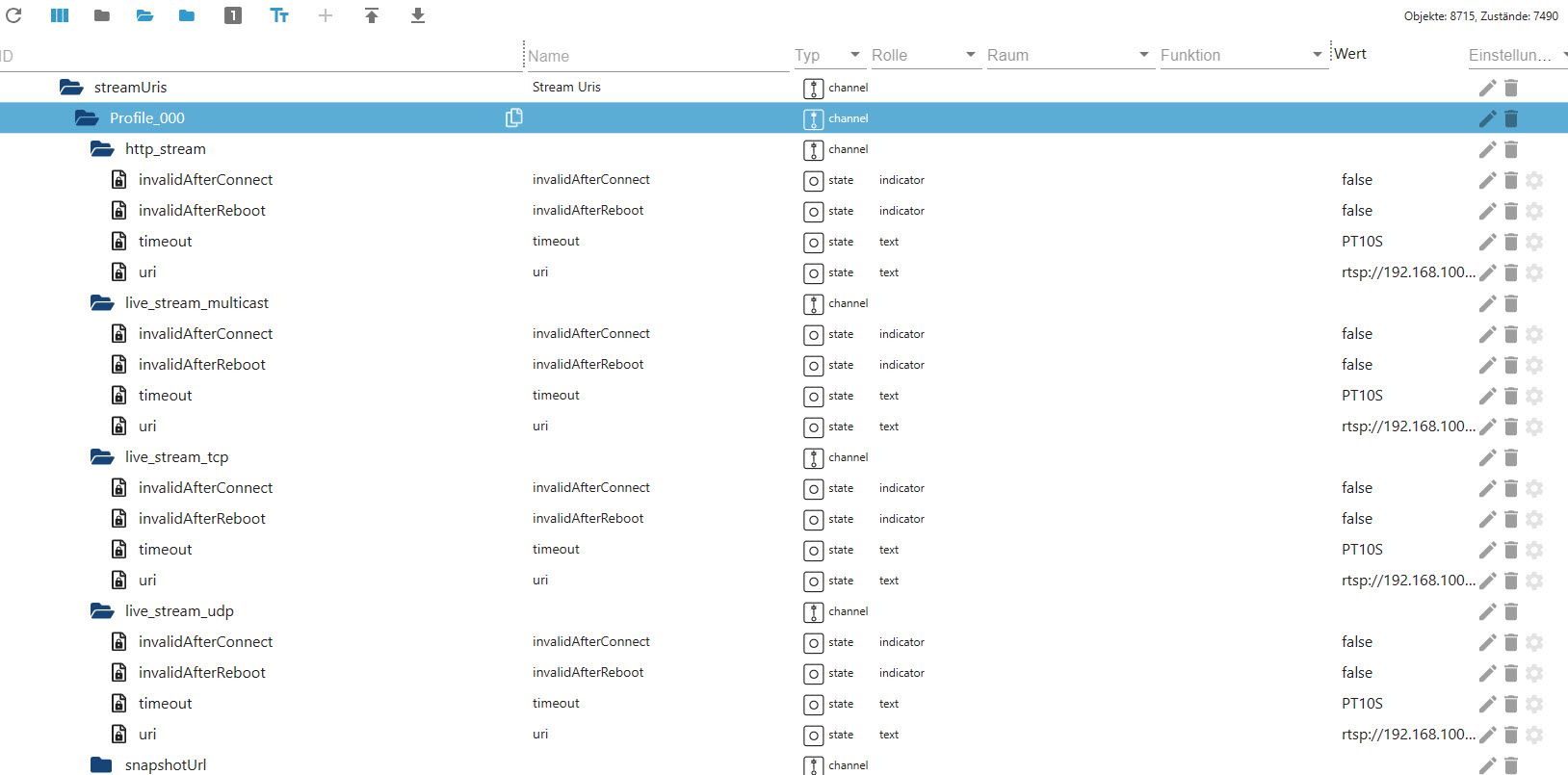
Task: Edit the snapshotUrl channel pencil icon
Action: pyautogui.click(x=1487, y=765)
